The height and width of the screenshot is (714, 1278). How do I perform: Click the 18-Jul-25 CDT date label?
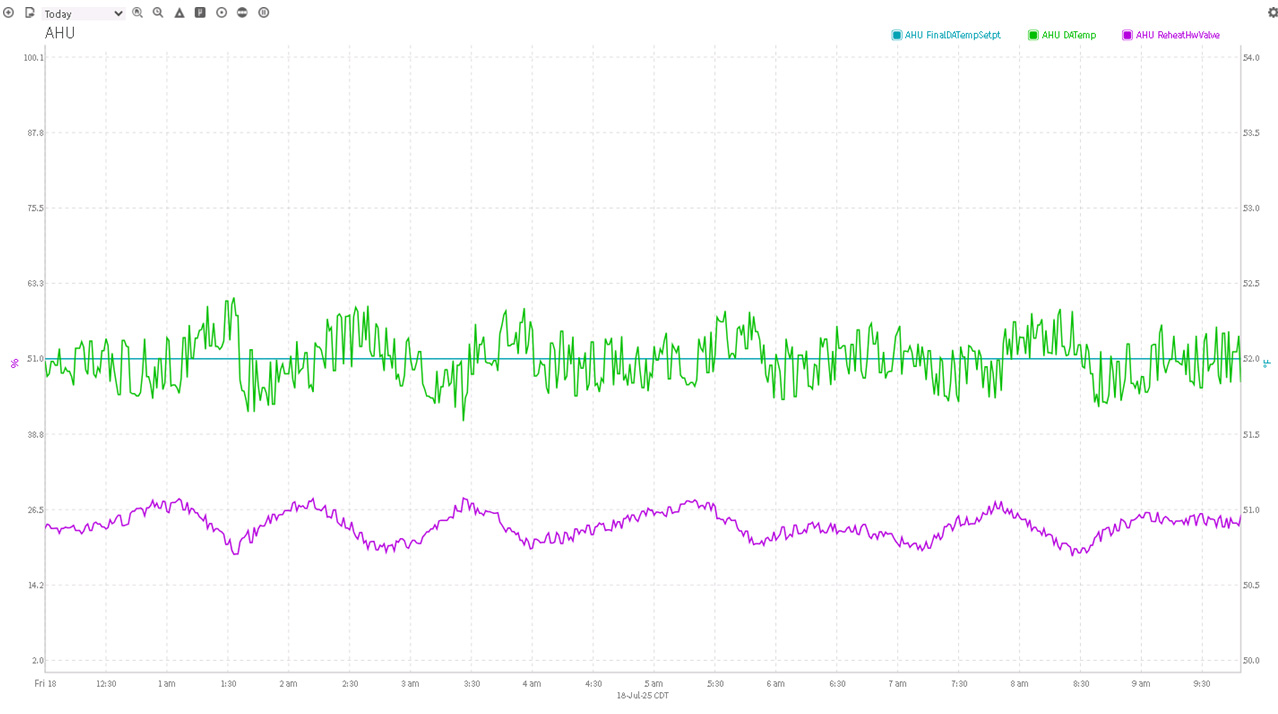(642, 695)
